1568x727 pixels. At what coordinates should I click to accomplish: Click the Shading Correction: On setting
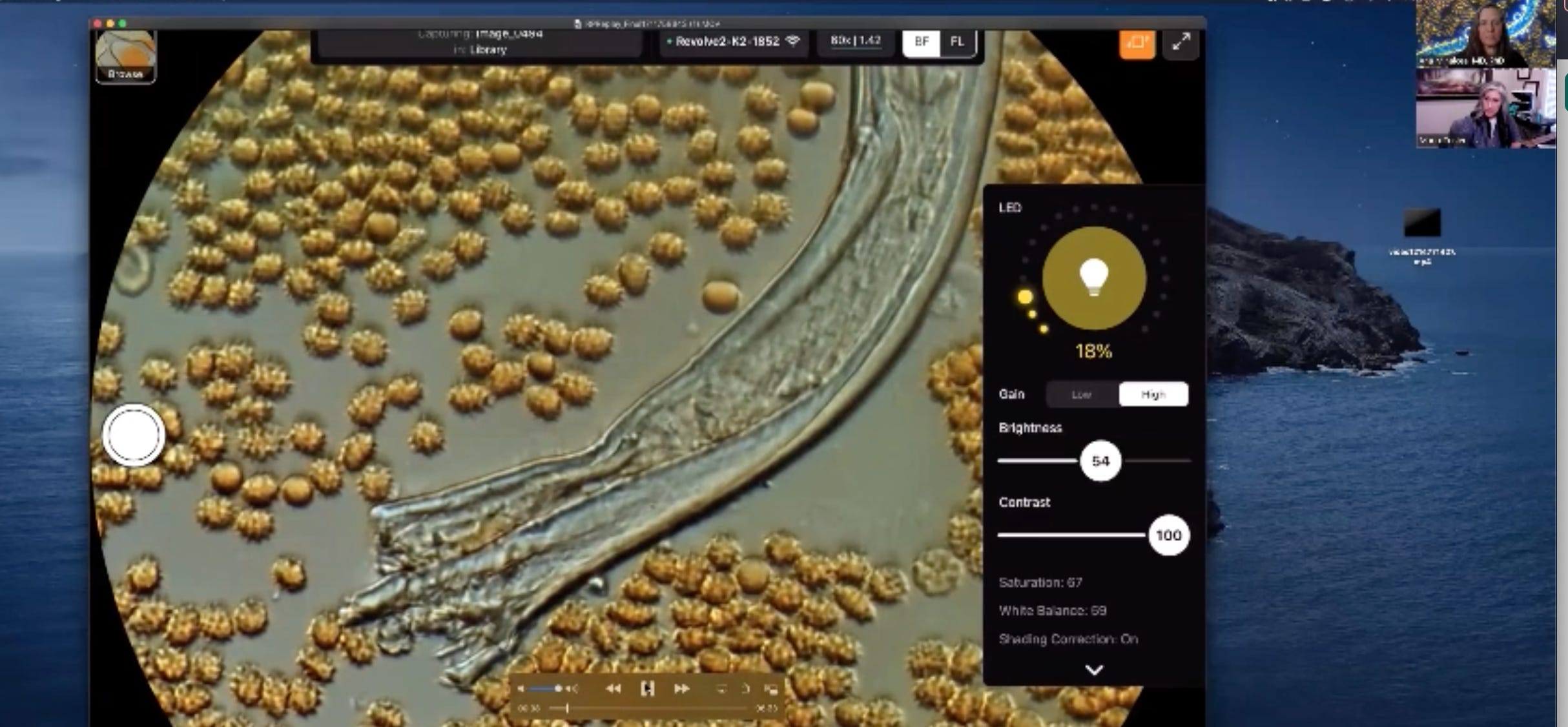[x=1068, y=639]
